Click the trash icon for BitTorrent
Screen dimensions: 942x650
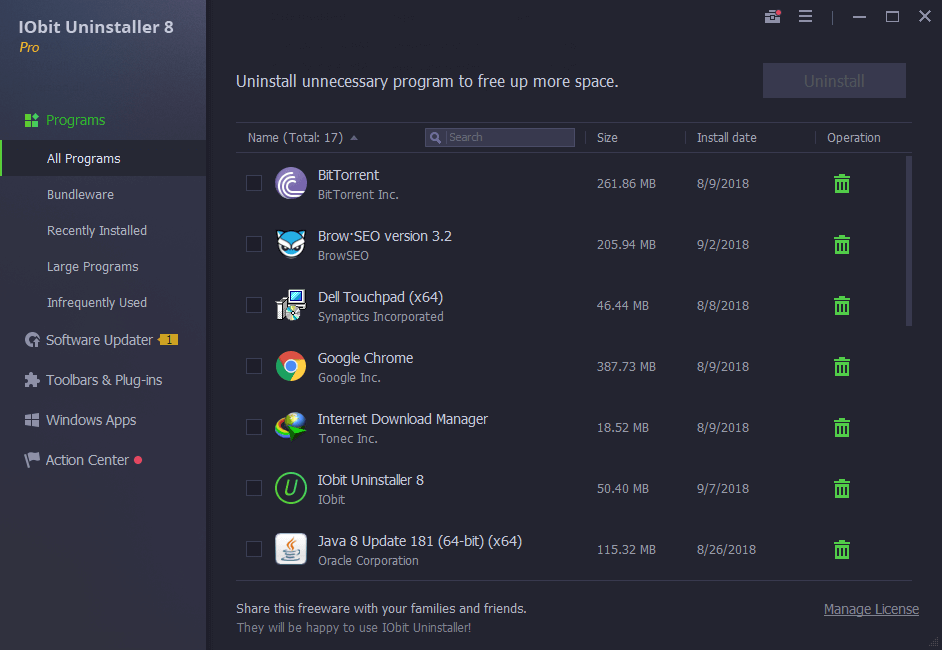click(x=842, y=184)
